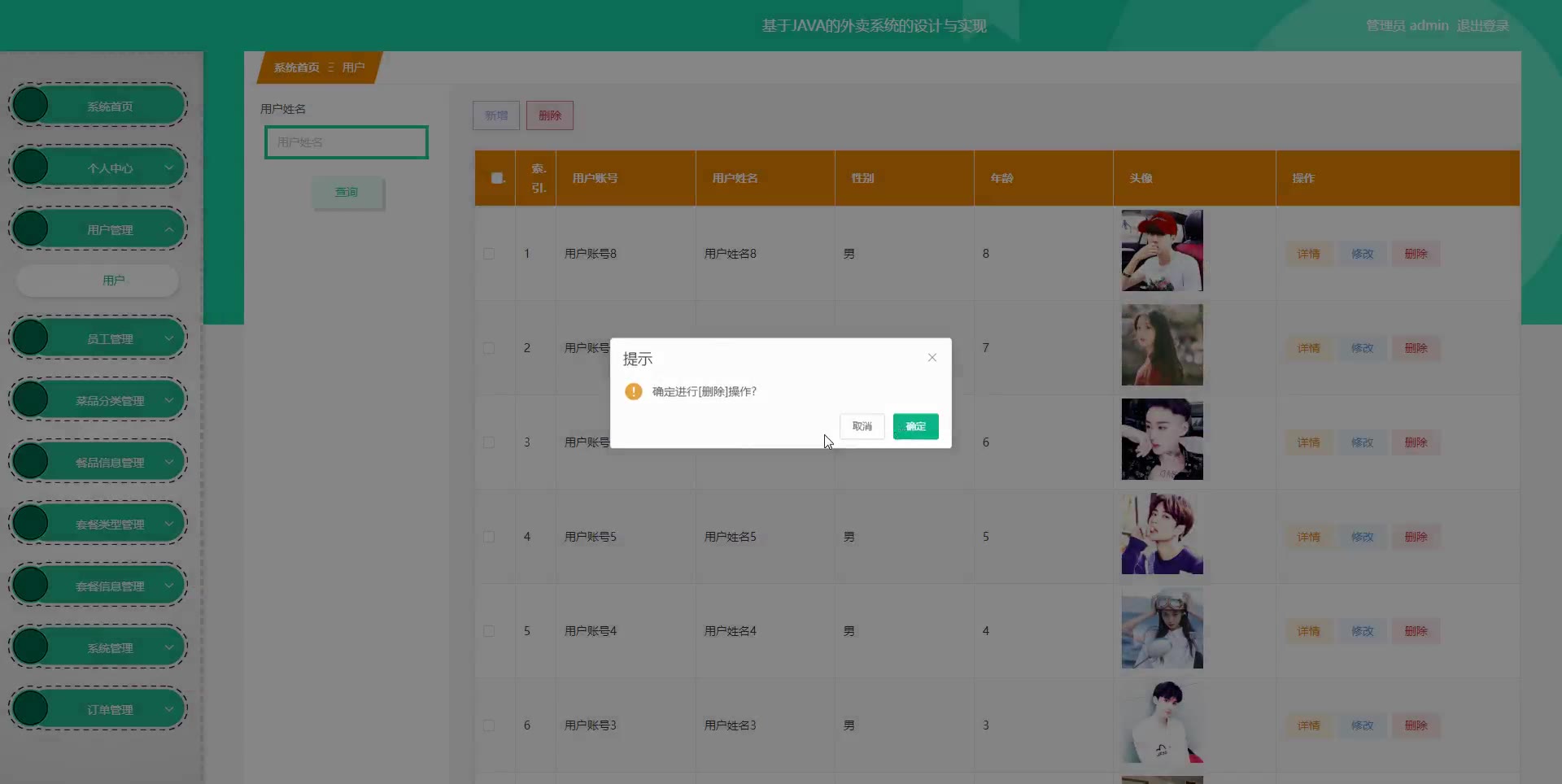Click 删除 for row 用户账号4
Screen dimensions: 1562x784
click(x=1416, y=631)
